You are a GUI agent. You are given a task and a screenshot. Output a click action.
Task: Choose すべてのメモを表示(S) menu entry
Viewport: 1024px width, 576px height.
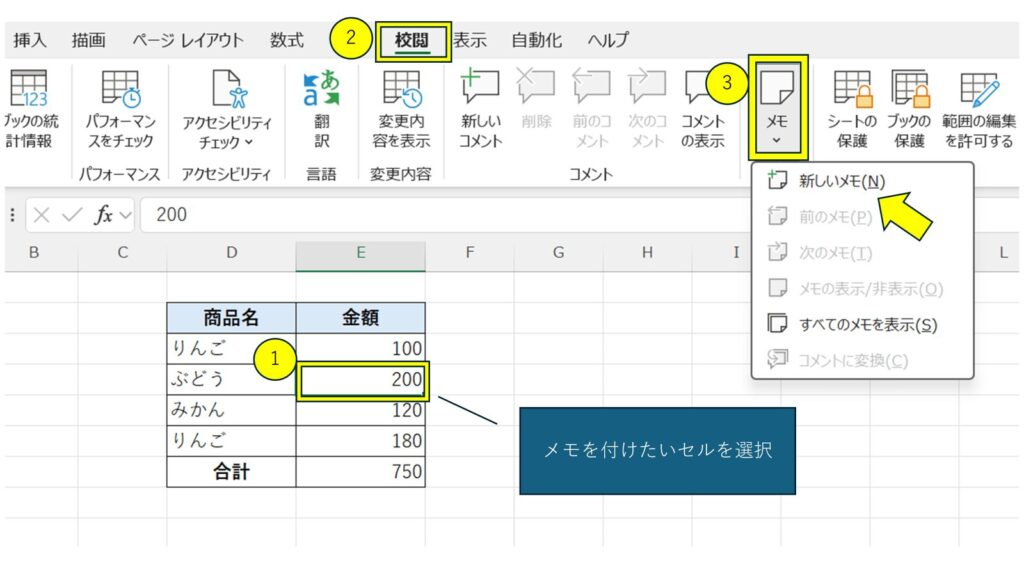[867, 325]
